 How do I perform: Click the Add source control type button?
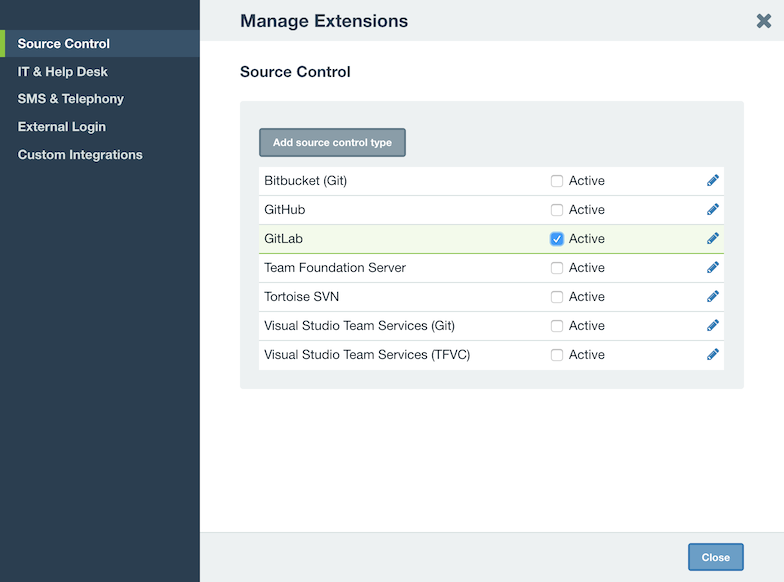click(332, 142)
